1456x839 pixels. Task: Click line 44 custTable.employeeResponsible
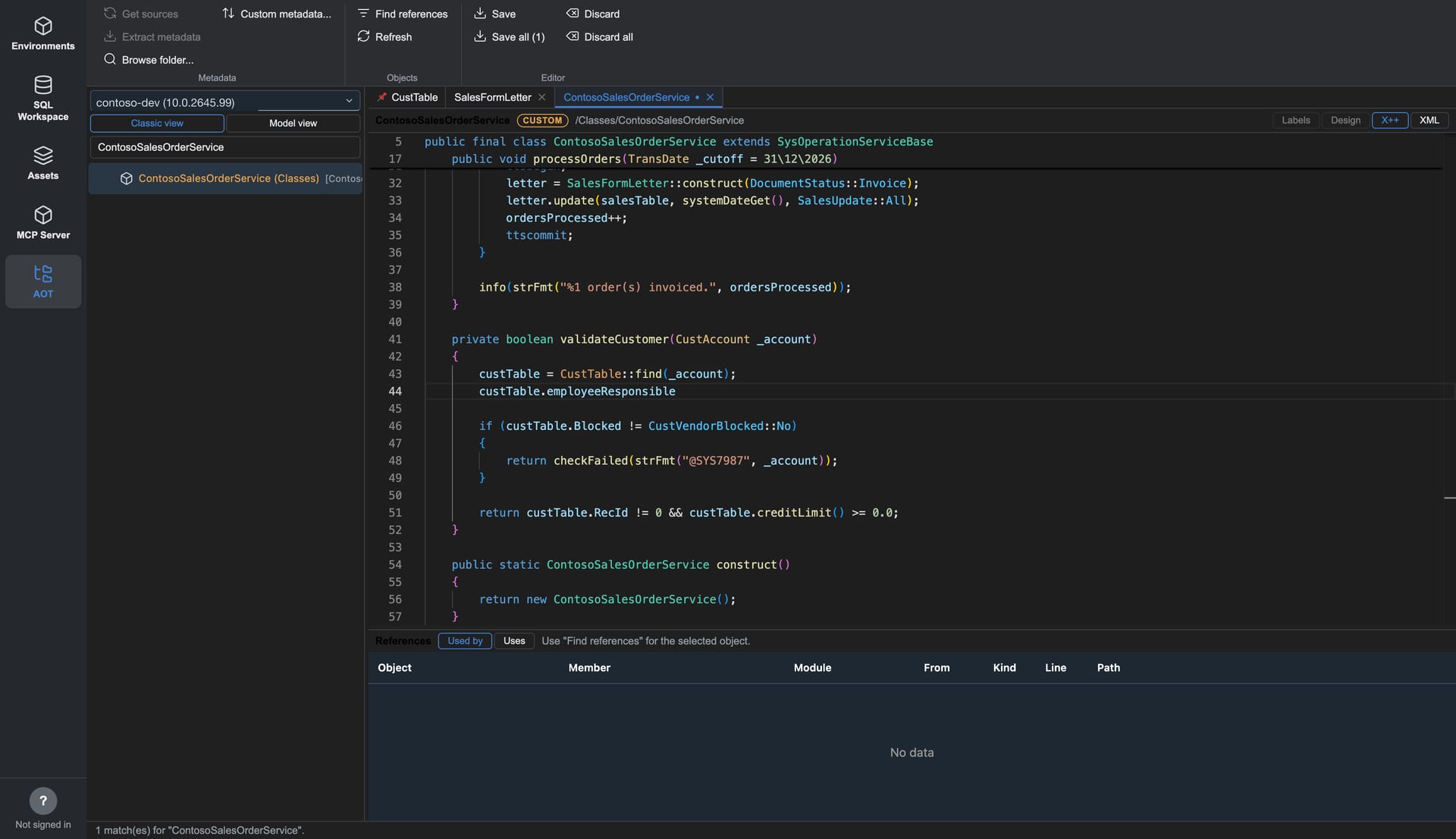577,391
